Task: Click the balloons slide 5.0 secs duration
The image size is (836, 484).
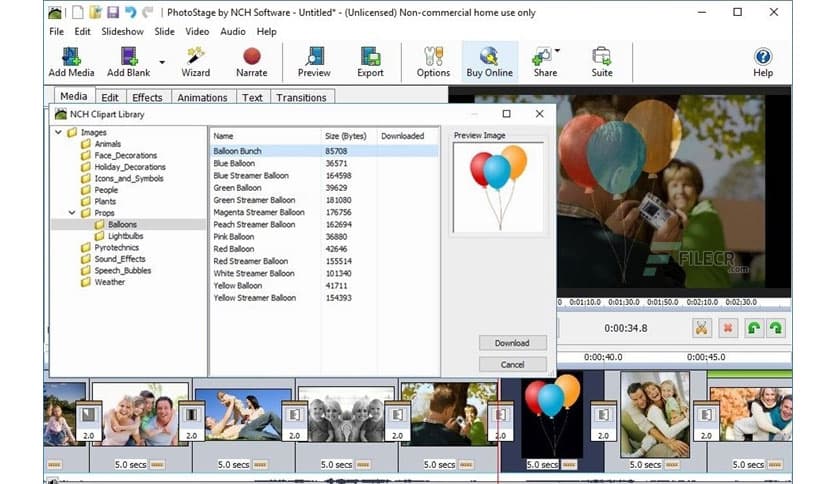Action: [x=542, y=465]
